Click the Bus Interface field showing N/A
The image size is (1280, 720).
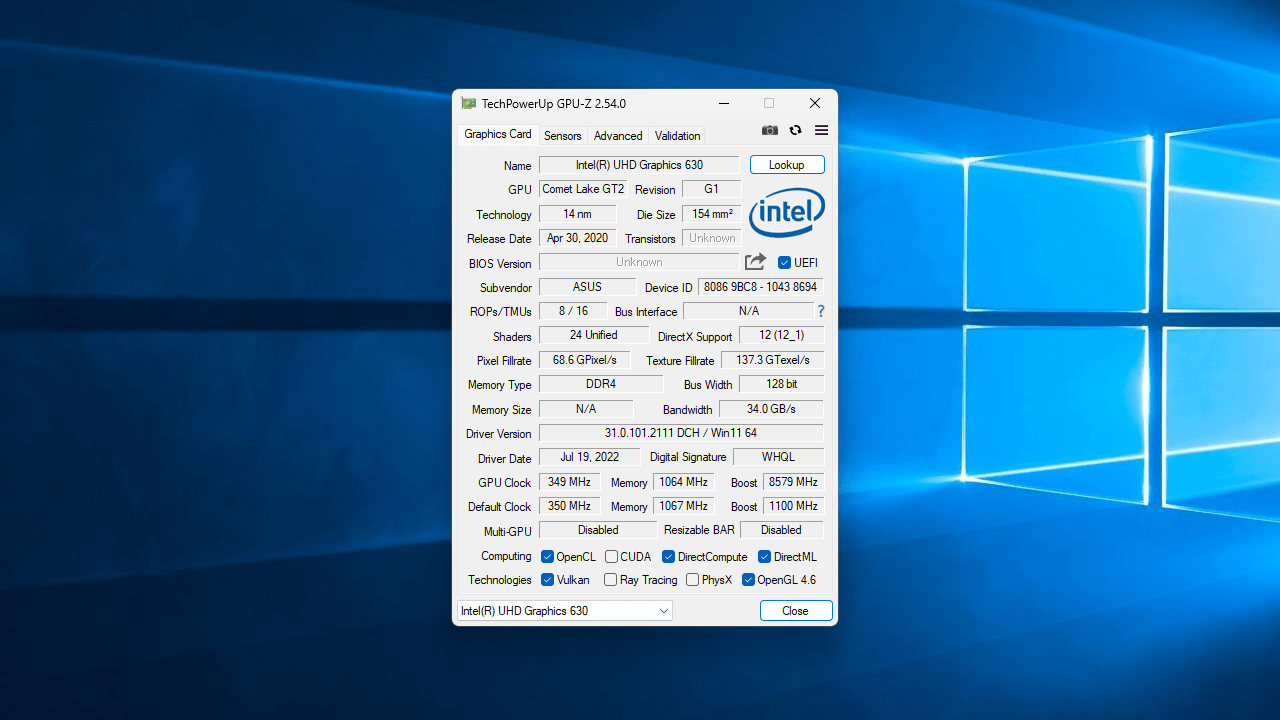pos(748,311)
